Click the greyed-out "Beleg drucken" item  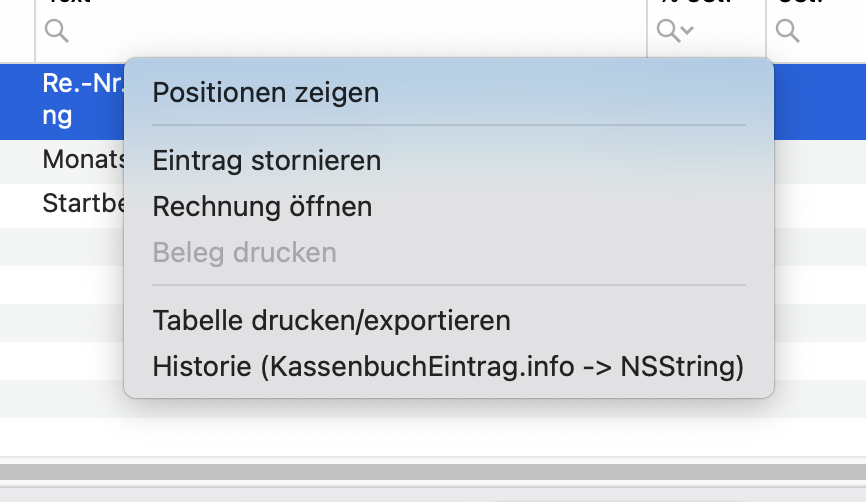[x=244, y=252]
